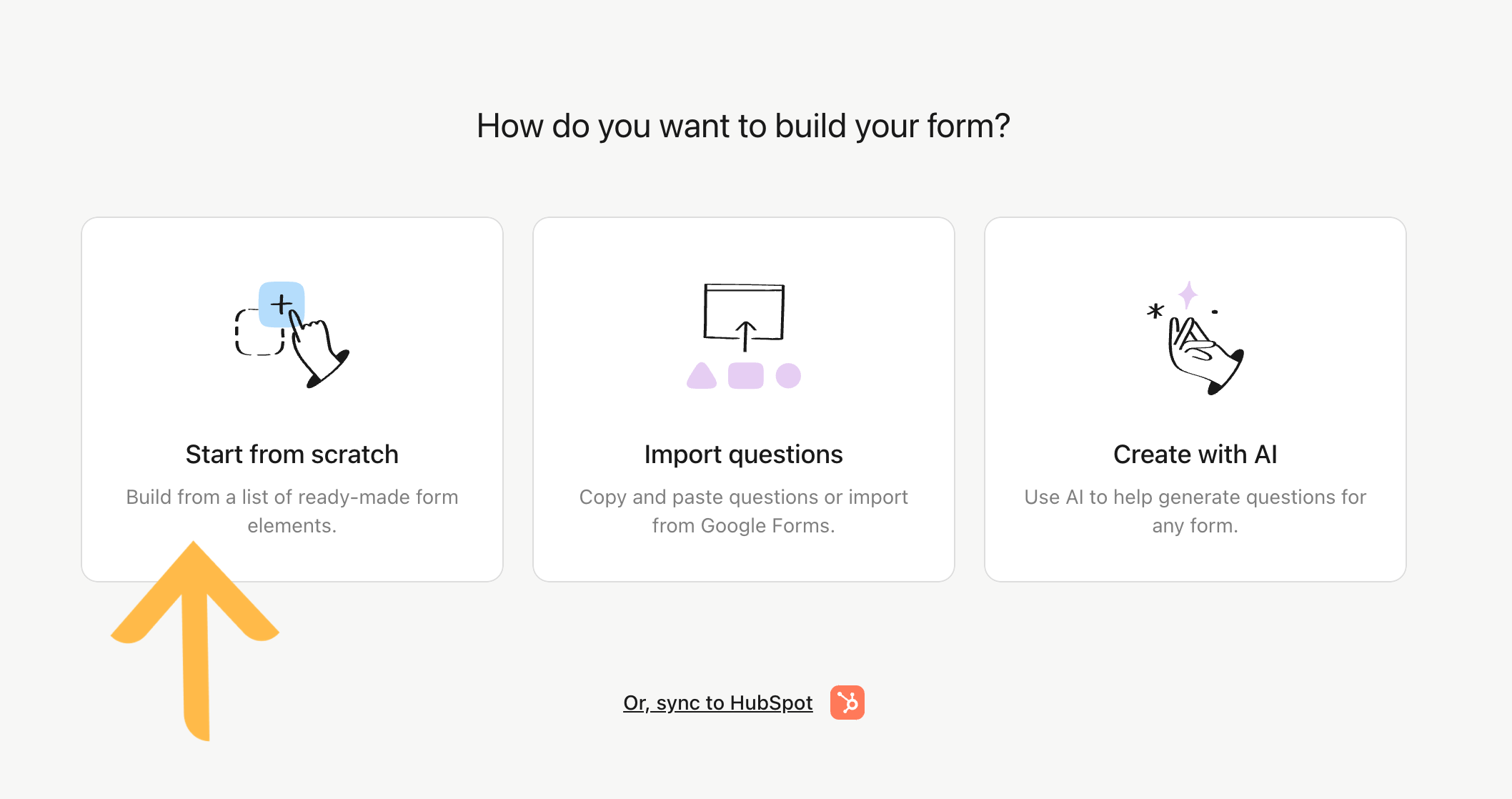Open the 'Or, sync to HubSpot' link
The width and height of the screenshot is (1512, 799).
click(717, 703)
